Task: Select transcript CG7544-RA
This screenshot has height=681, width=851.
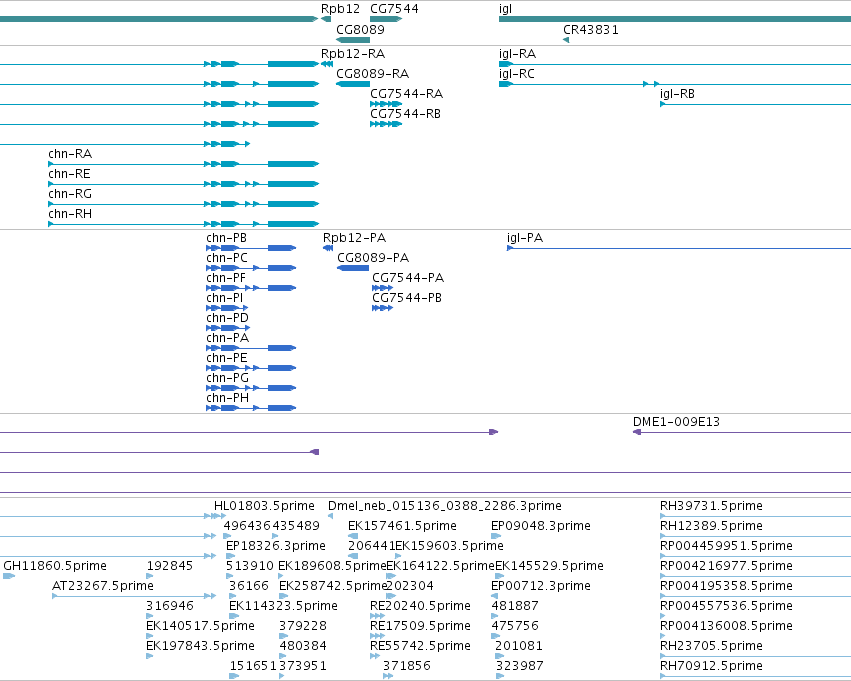Action: coord(386,104)
